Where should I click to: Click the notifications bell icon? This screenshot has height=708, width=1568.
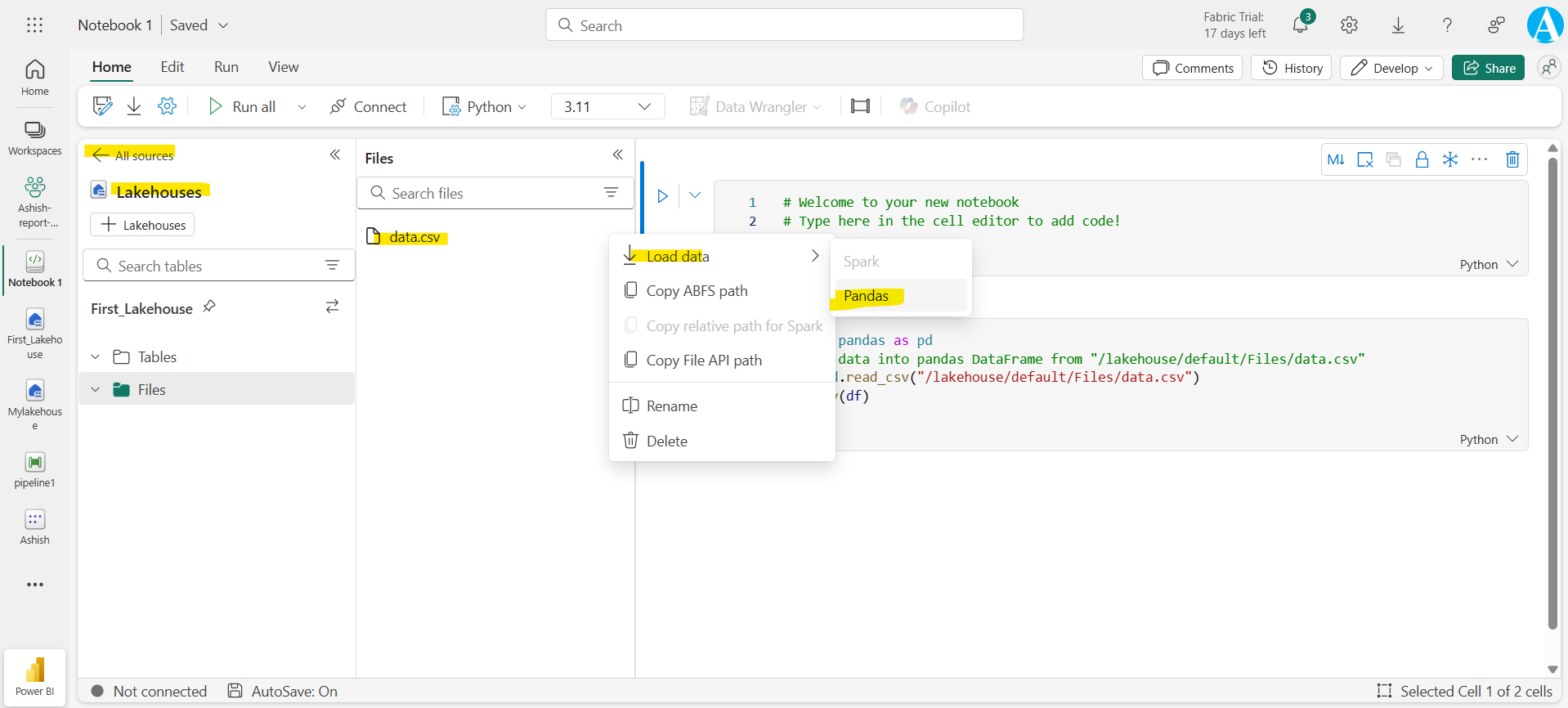pyautogui.click(x=1300, y=25)
